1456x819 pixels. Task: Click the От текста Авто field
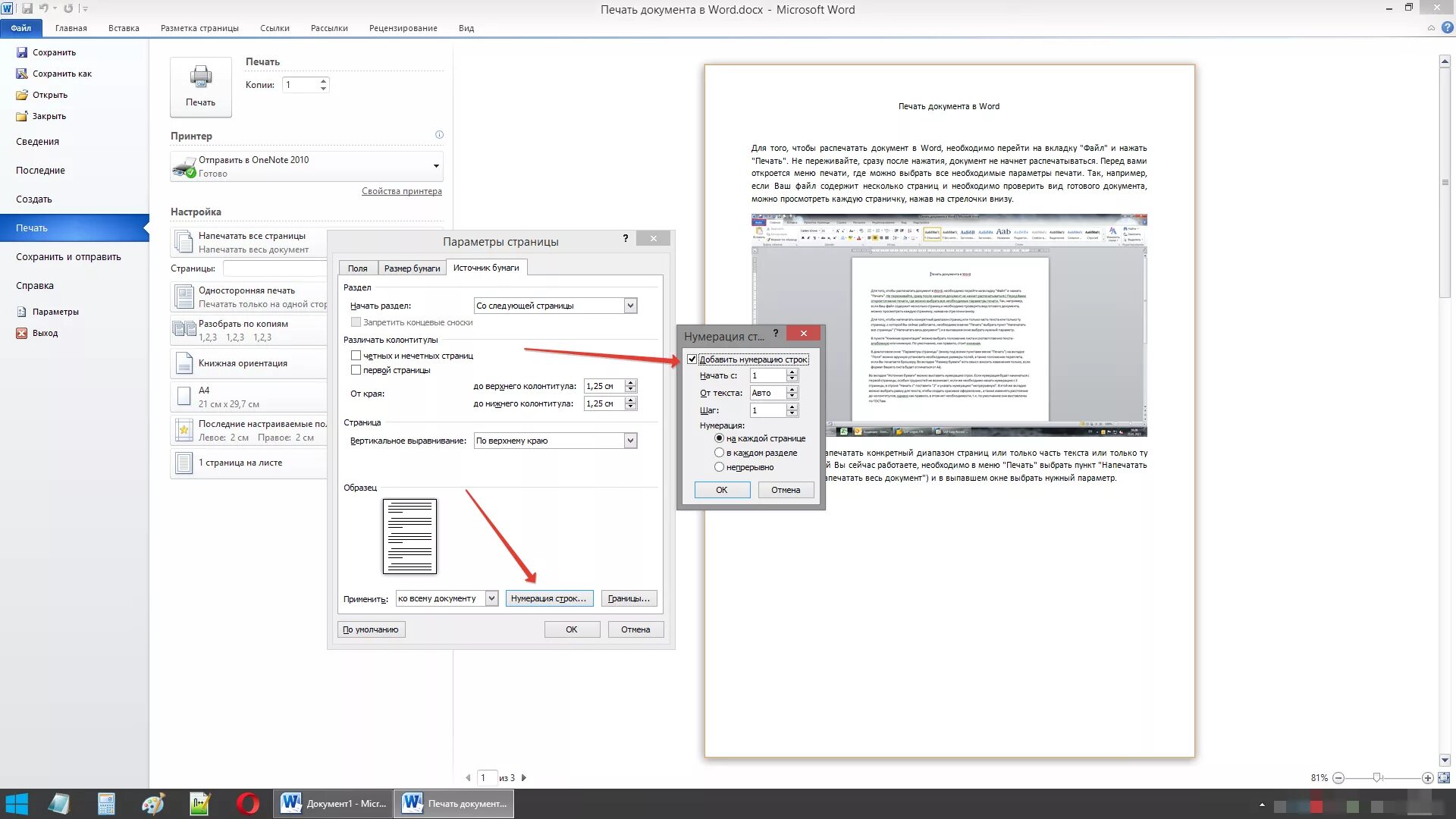coord(768,393)
